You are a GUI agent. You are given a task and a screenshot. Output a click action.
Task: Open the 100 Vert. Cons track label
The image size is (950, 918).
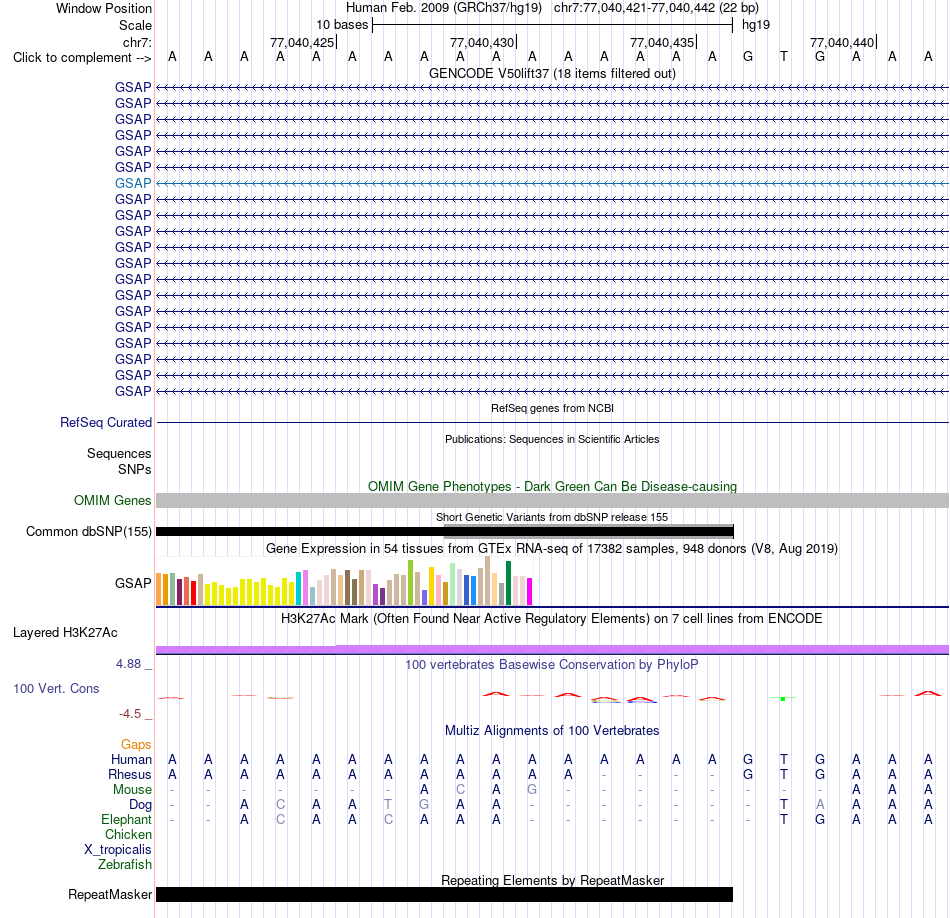tap(56, 688)
